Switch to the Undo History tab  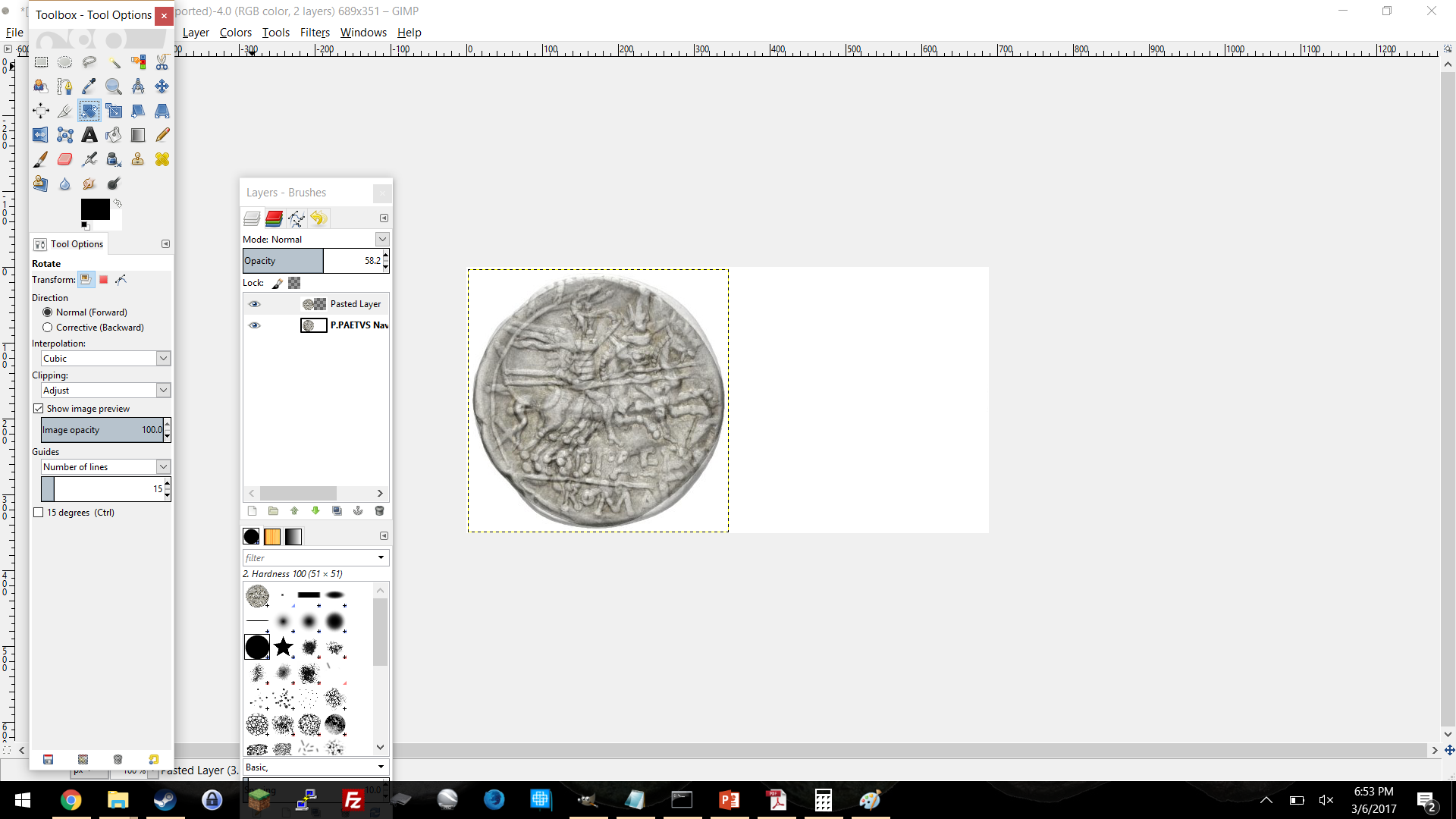[x=318, y=218]
